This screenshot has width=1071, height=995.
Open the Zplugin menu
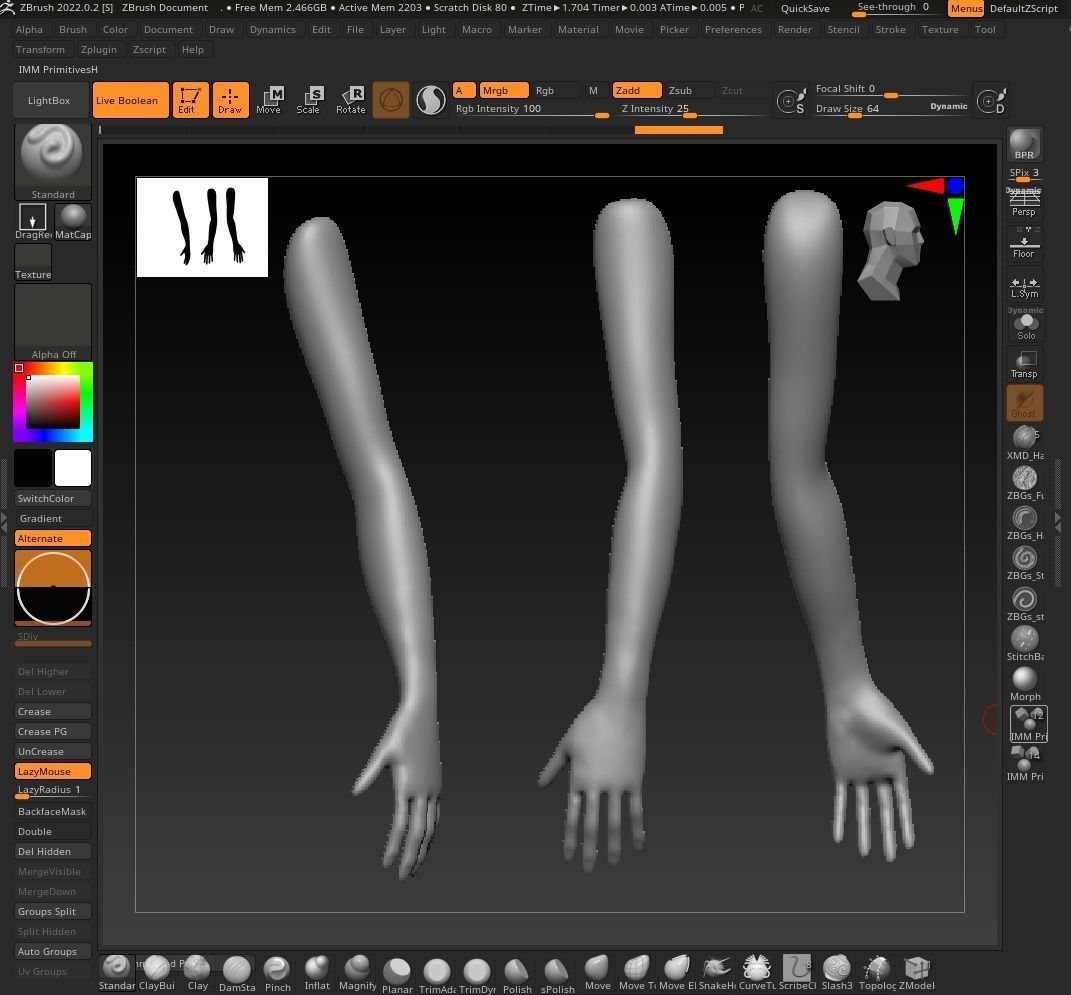click(x=99, y=49)
